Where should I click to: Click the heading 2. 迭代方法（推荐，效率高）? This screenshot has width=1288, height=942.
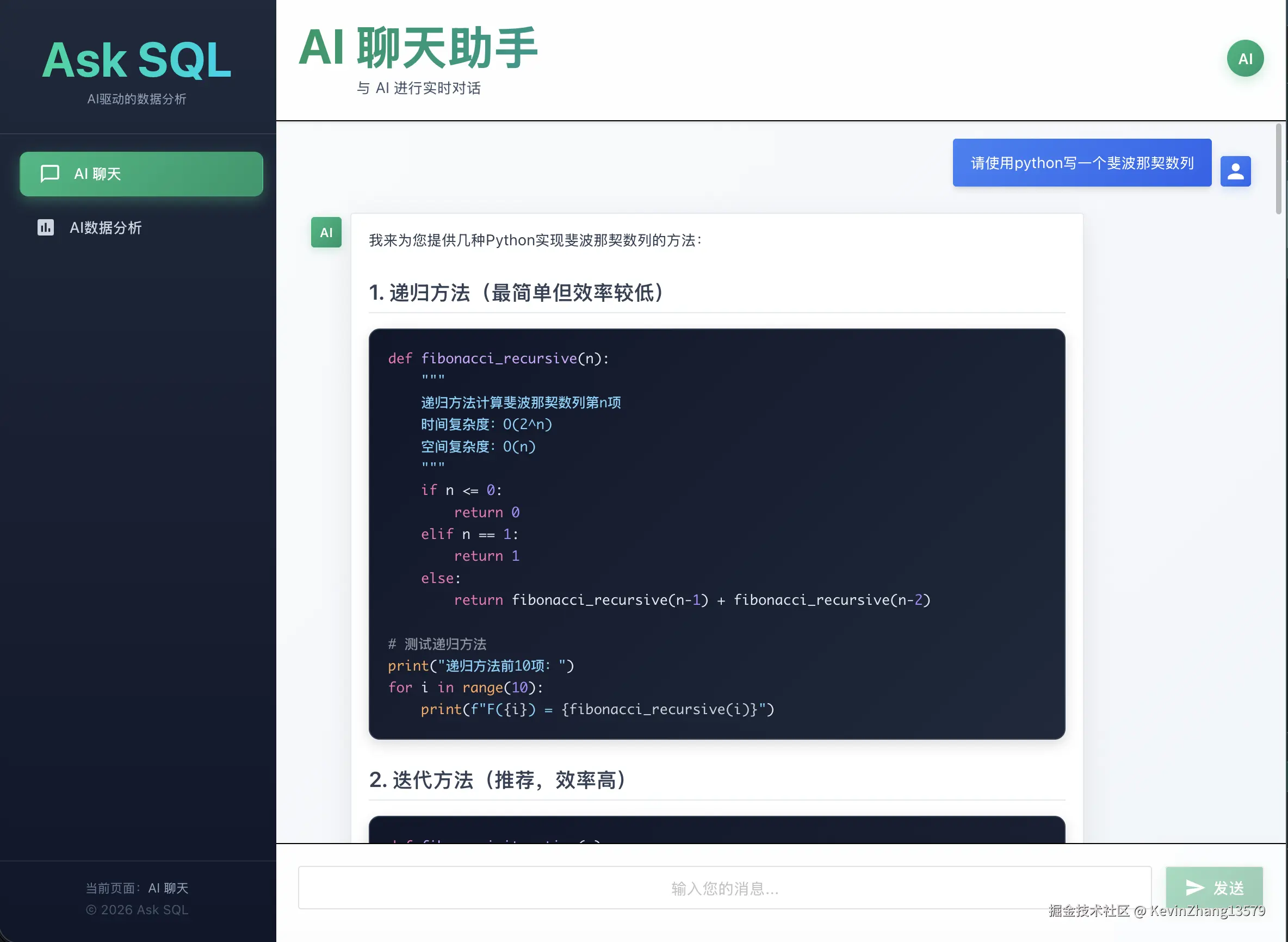[x=497, y=780]
